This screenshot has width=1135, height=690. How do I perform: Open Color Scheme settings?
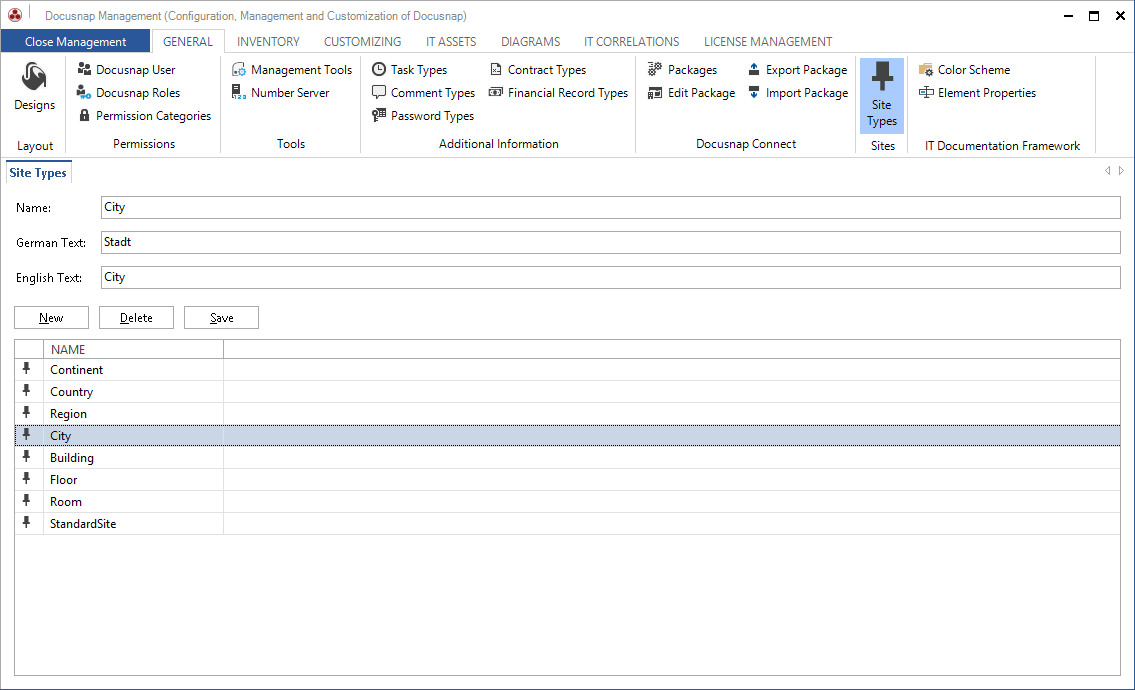(964, 70)
